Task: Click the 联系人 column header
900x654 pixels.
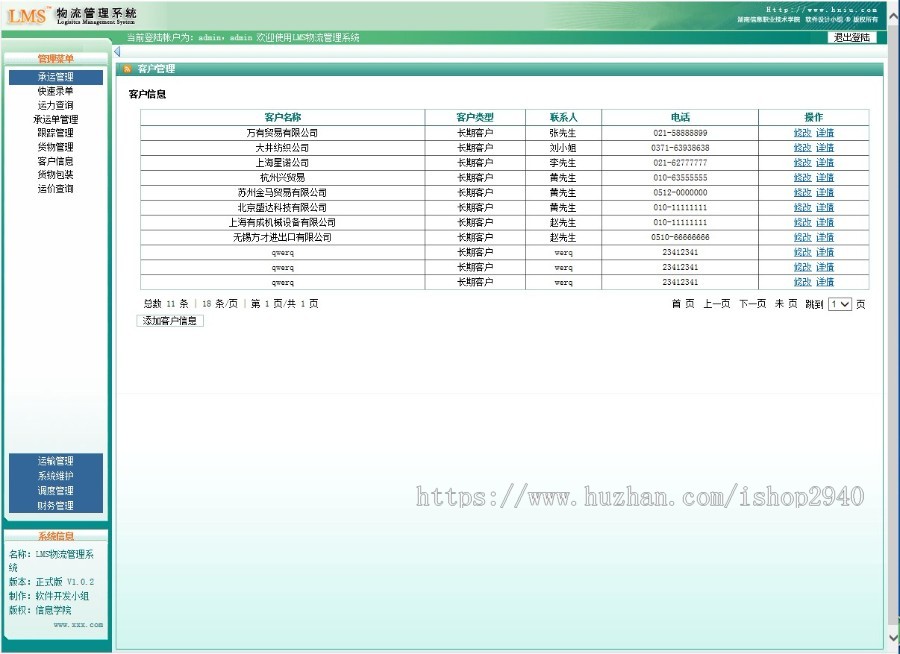Action: click(x=563, y=117)
